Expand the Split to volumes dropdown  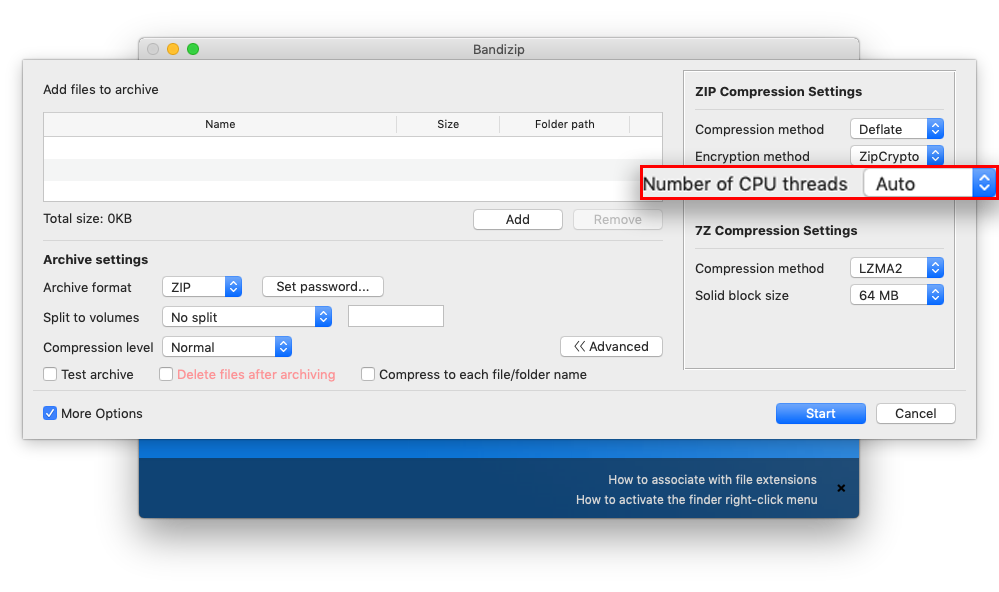(247, 317)
